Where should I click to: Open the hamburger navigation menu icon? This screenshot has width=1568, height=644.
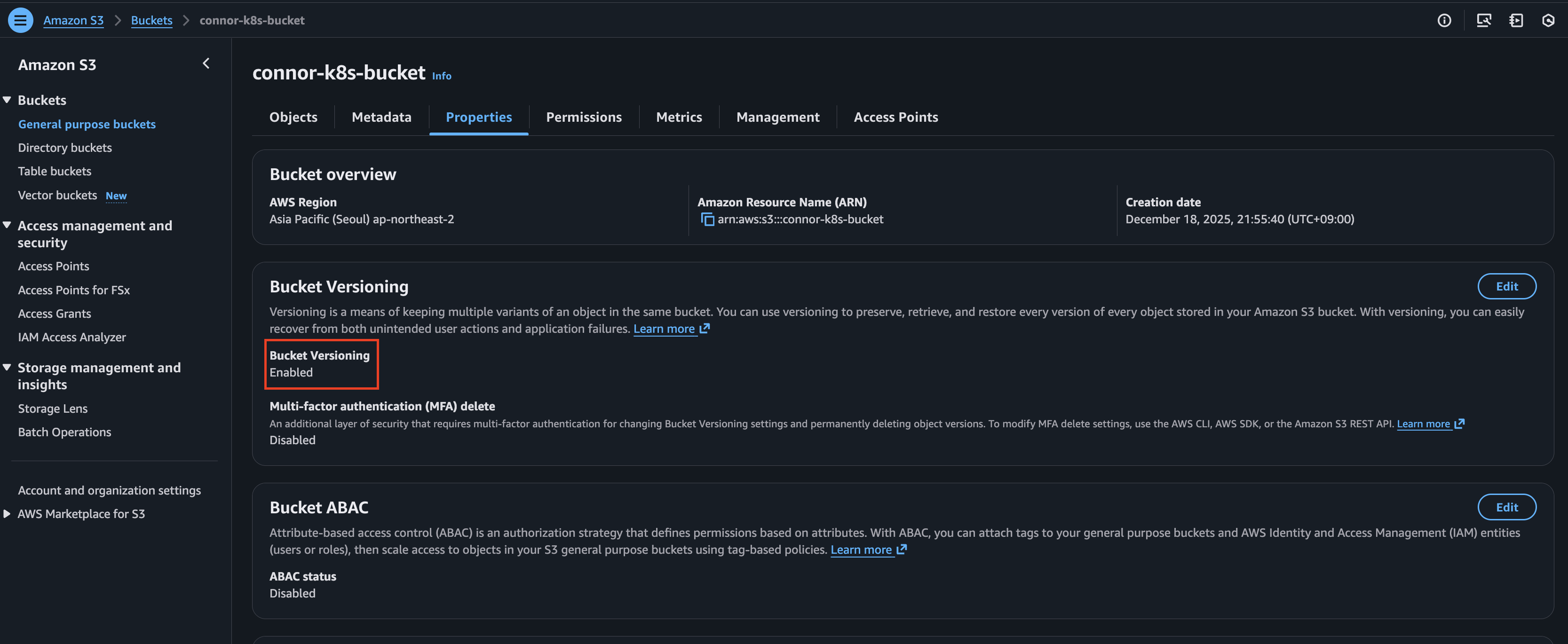(20, 20)
